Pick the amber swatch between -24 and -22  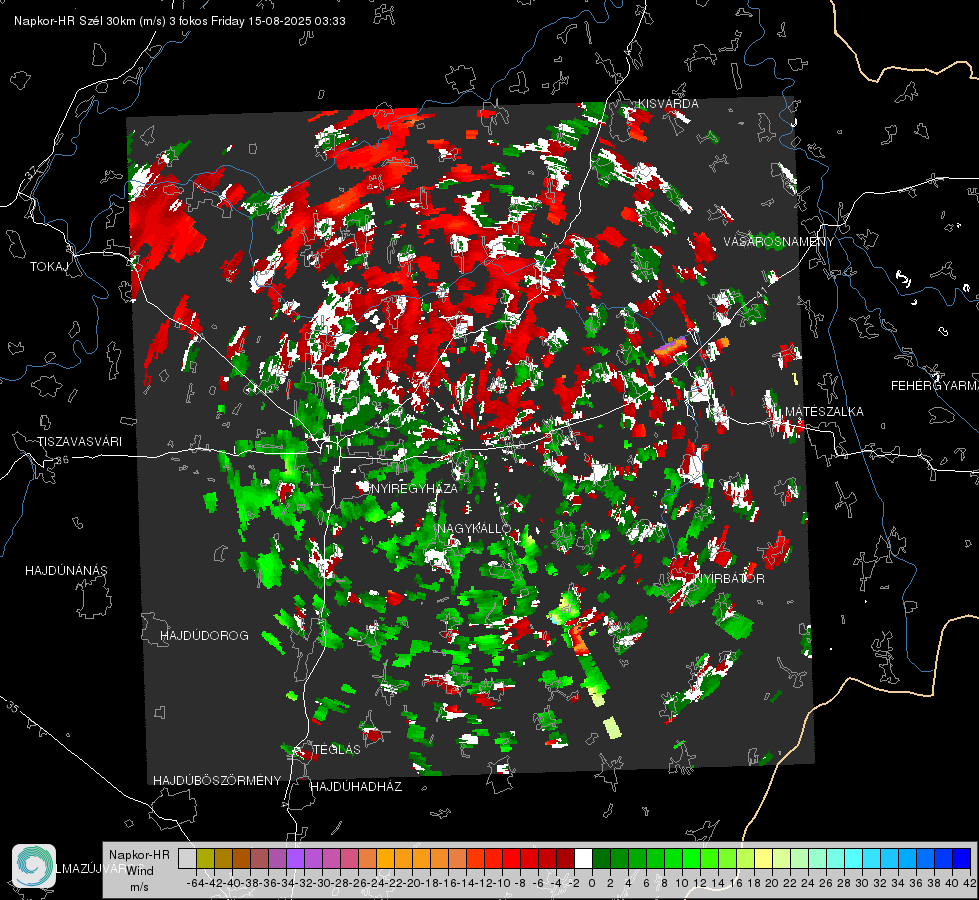point(385,859)
